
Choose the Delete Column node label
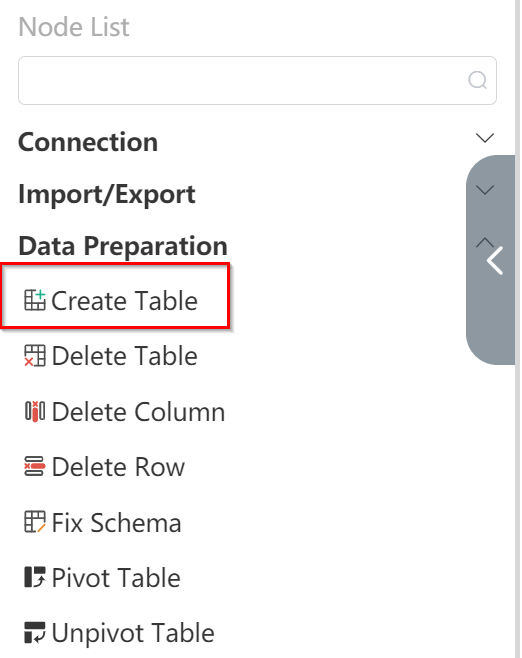pyautogui.click(x=138, y=411)
